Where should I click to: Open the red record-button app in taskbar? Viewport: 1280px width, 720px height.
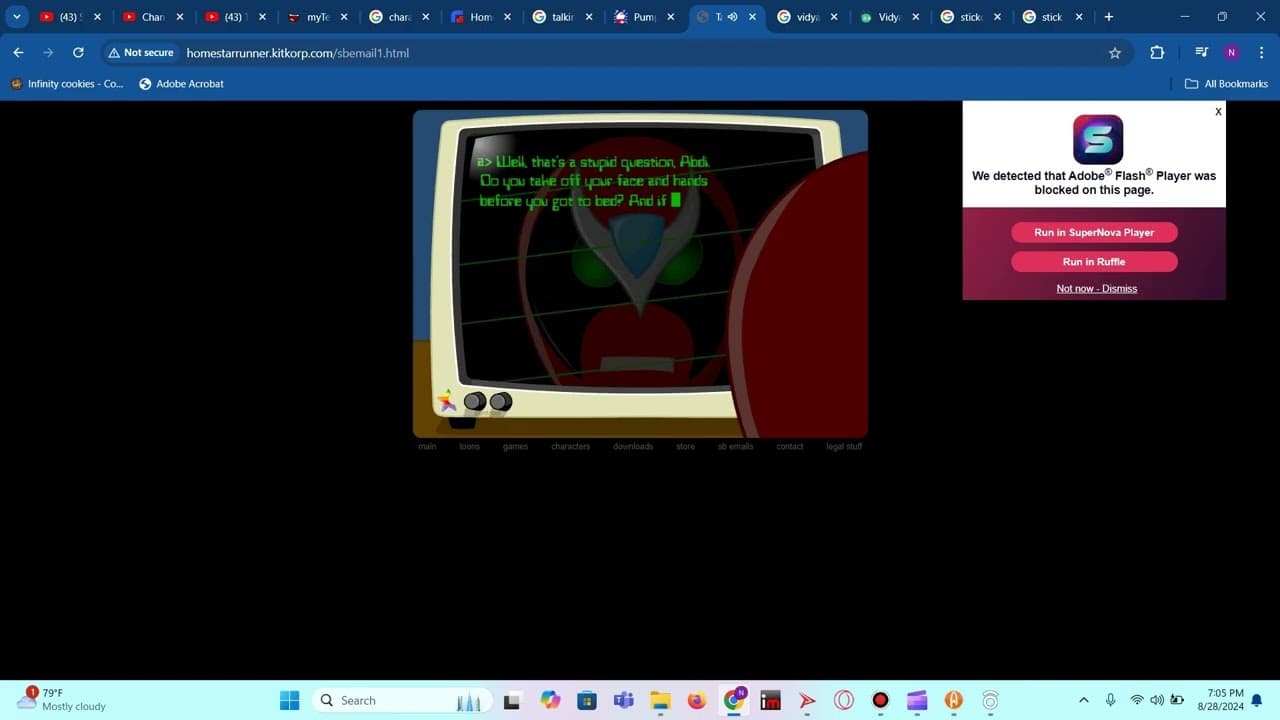[880, 700]
